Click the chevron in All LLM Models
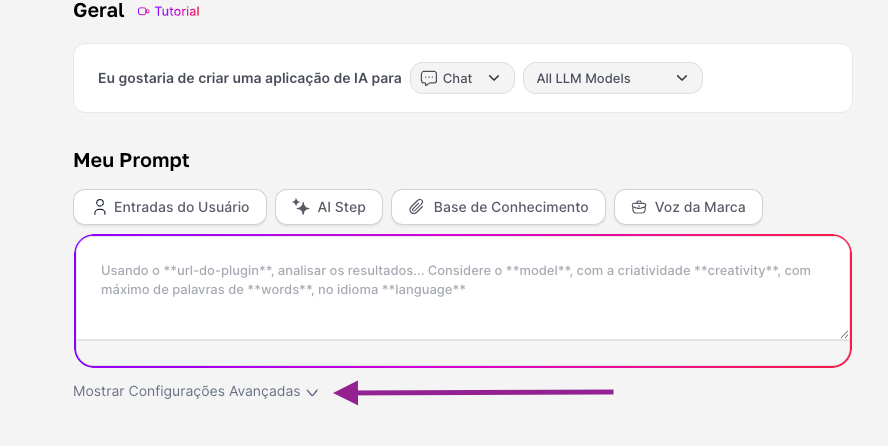This screenshot has height=446, width=888. (682, 78)
